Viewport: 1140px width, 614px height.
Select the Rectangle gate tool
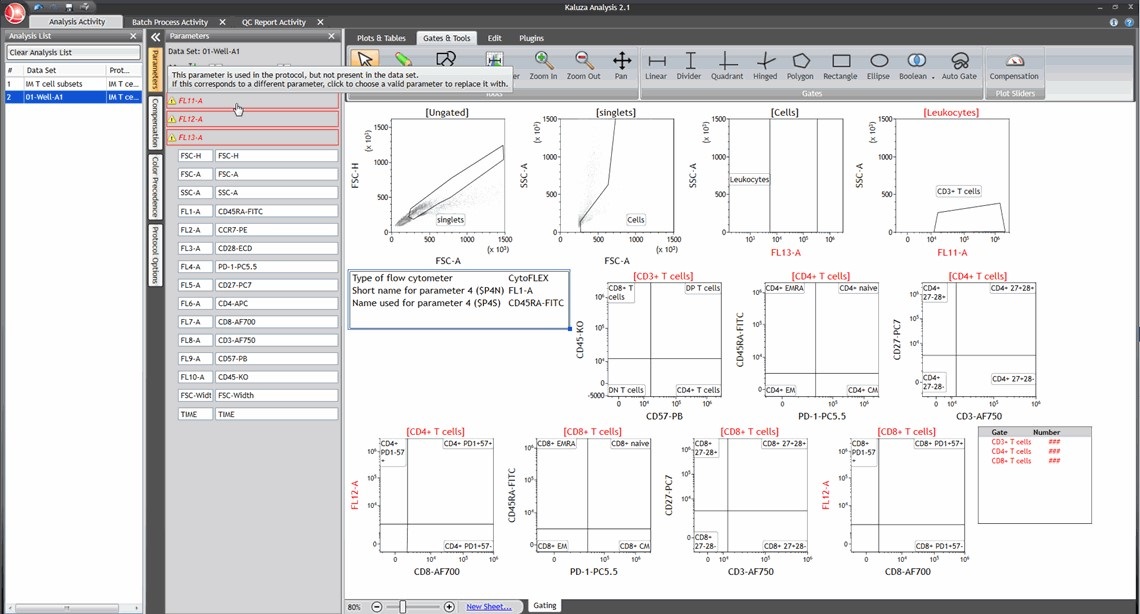point(840,65)
